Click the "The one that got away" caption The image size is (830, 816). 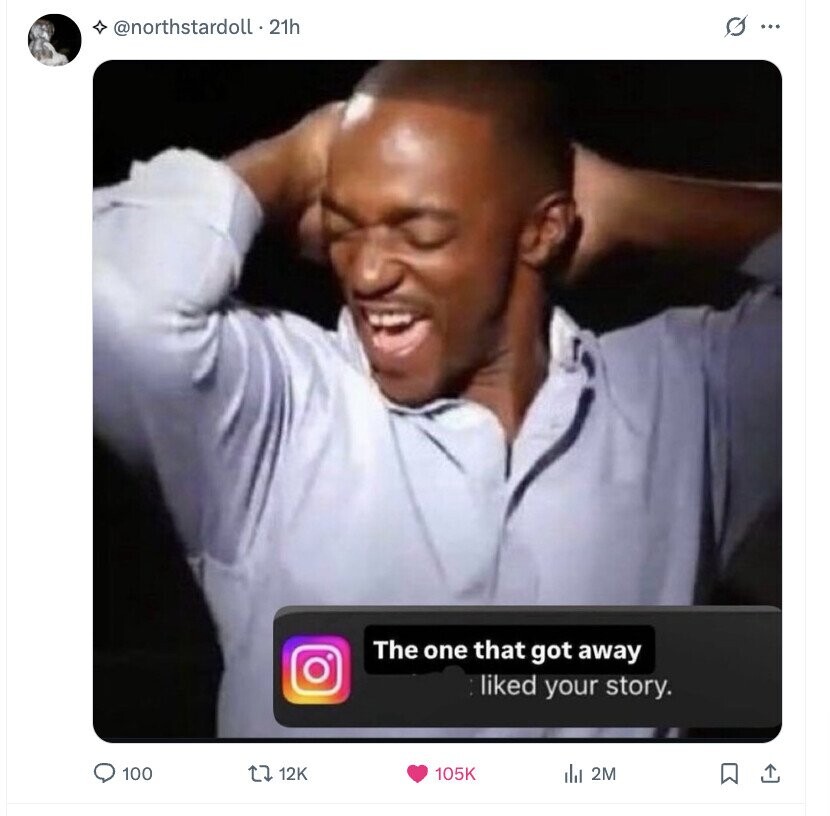tap(507, 649)
